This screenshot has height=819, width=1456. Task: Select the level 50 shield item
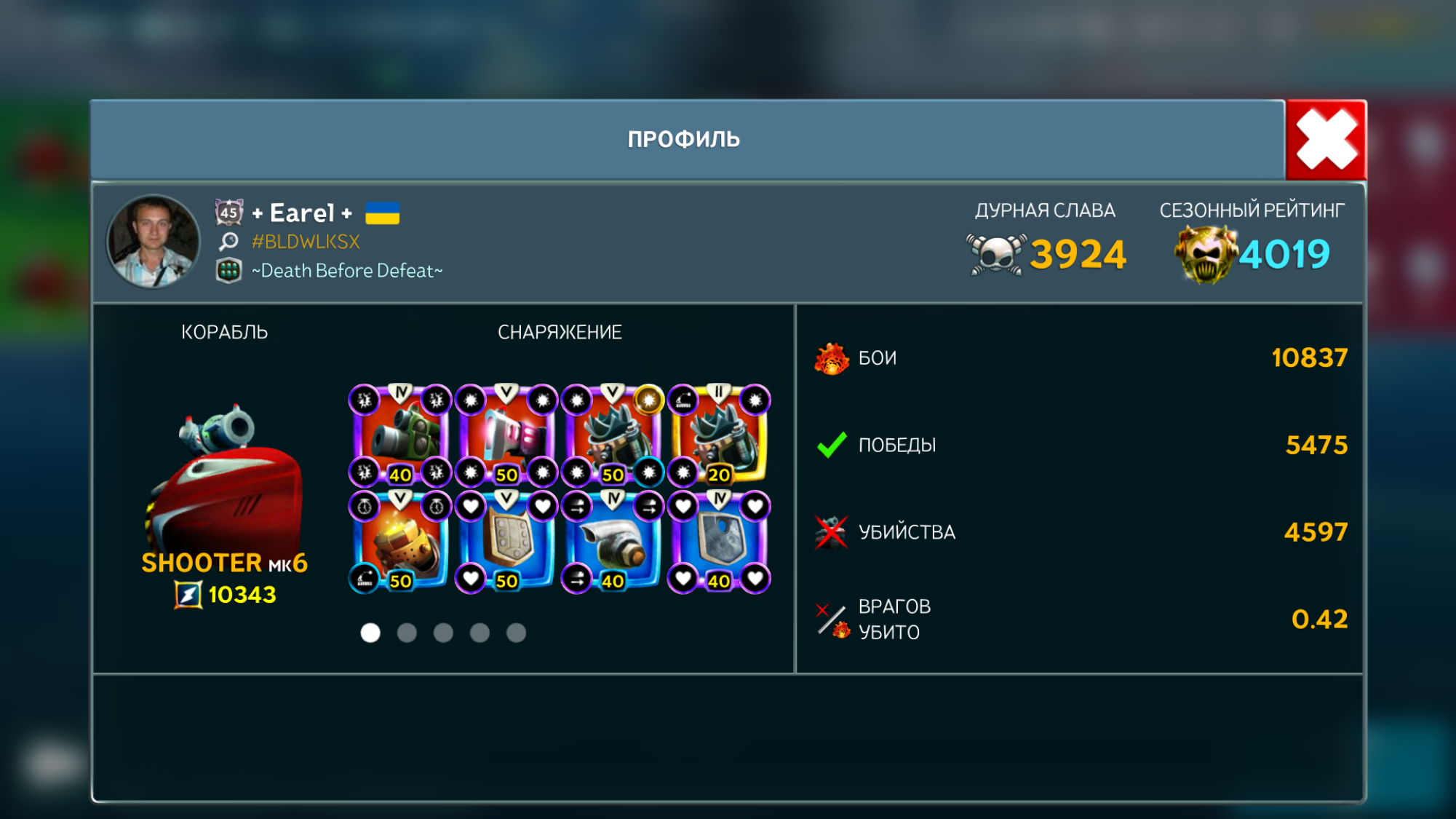tap(506, 541)
